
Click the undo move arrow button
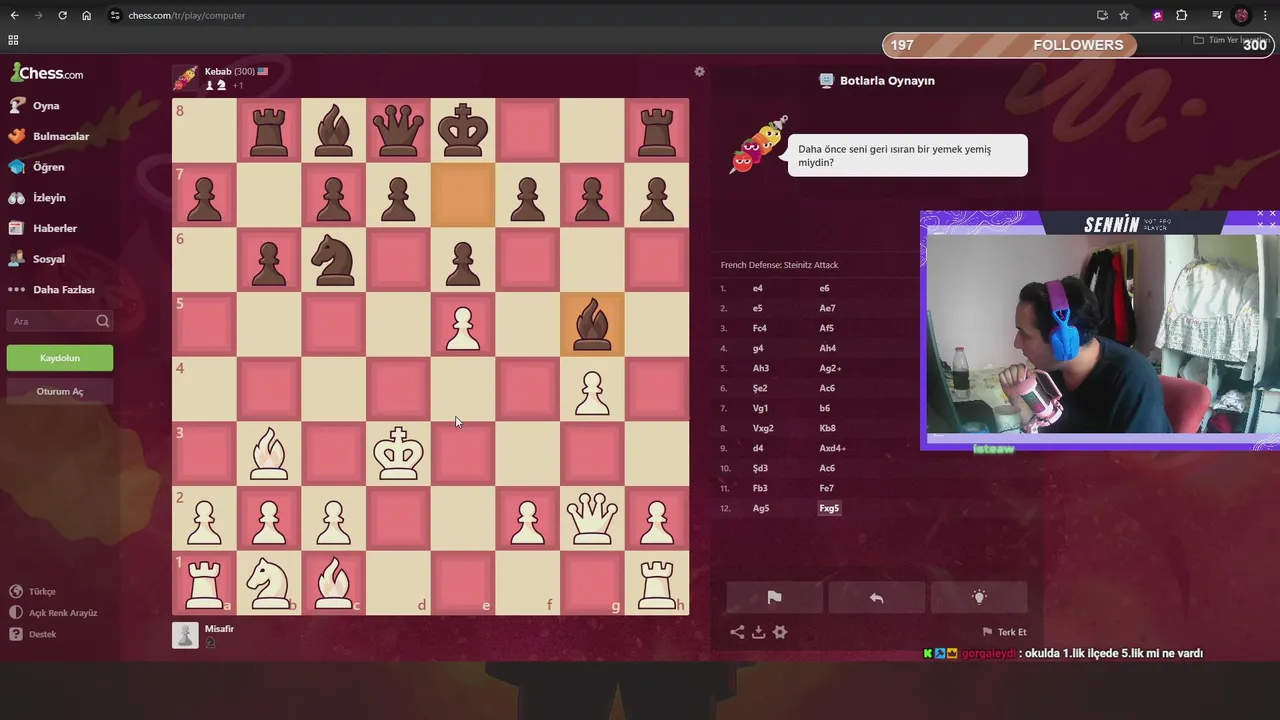click(x=877, y=597)
